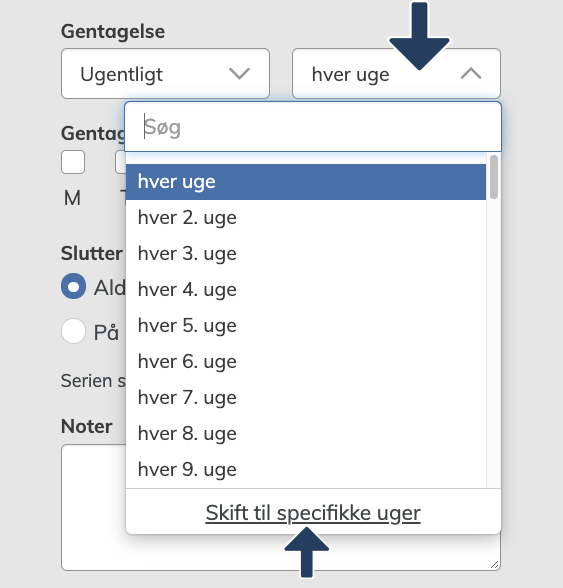Image resolution: width=563 pixels, height=588 pixels.
Task: Choose hver 5. uge option
Action: coord(306,326)
